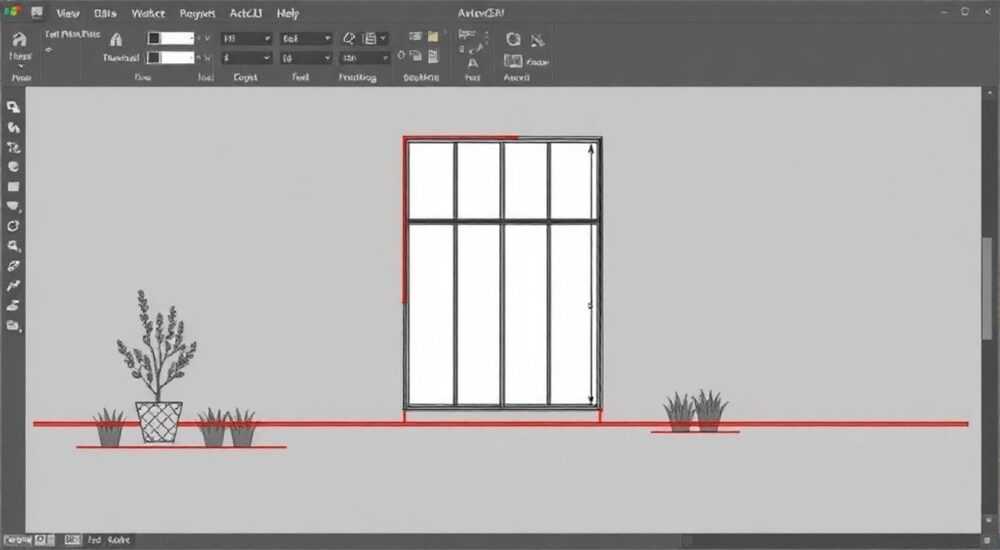Screen dimensions: 1000x550
Task: Click the small square status bar icon
Action: (40, 540)
